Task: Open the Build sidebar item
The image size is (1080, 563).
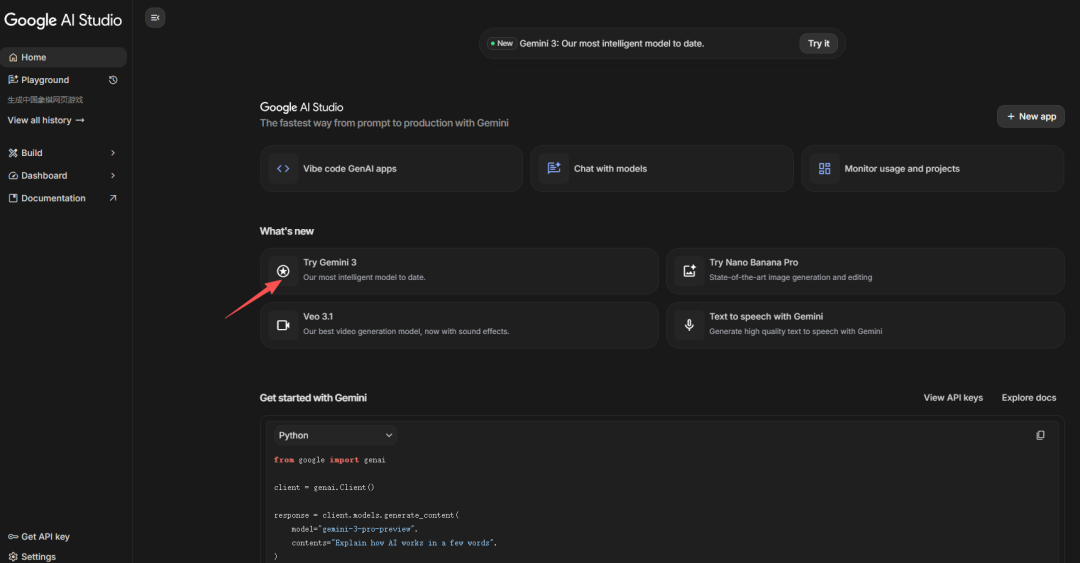Action: coord(63,153)
